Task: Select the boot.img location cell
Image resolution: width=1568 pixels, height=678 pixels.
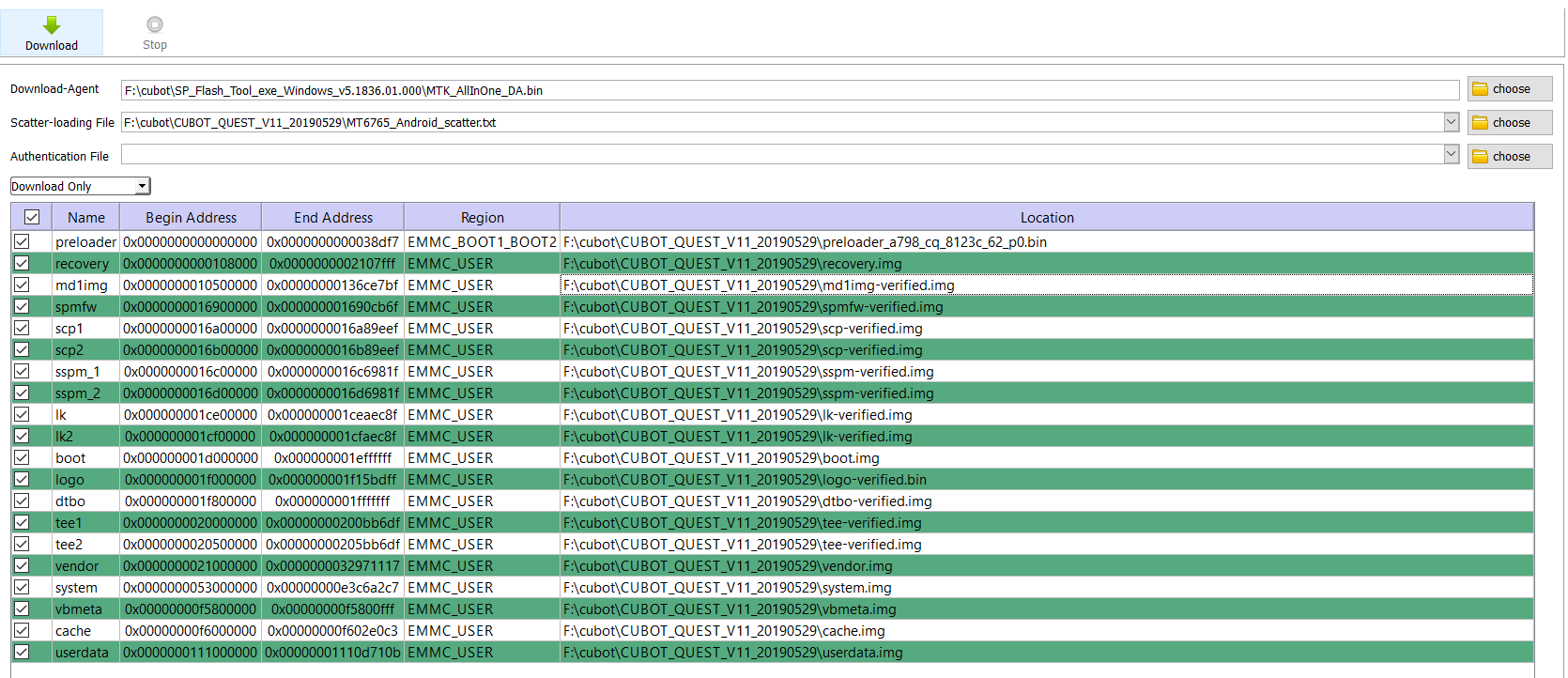Action: pos(1047,457)
